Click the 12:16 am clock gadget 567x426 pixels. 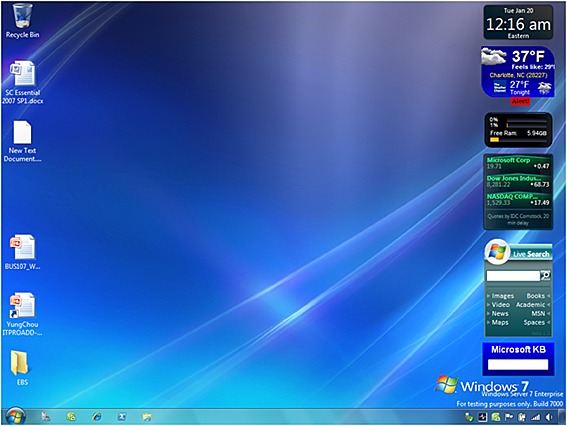coord(518,22)
